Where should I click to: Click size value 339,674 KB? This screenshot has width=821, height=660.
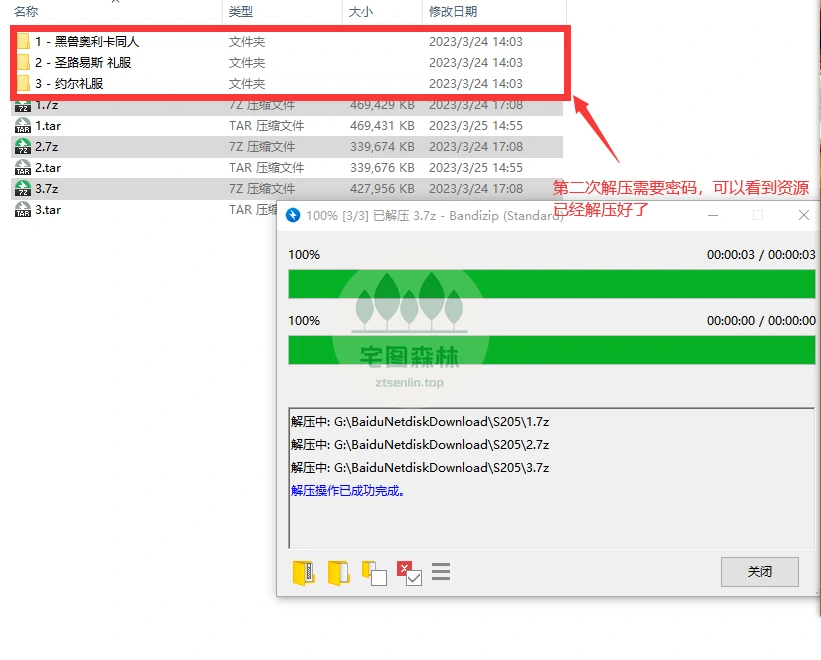tap(382, 147)
